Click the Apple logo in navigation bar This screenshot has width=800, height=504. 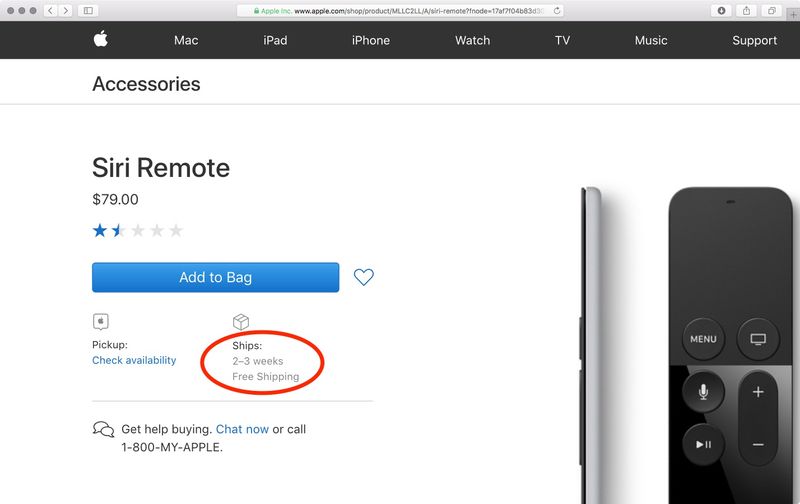[x=101, y=39]
